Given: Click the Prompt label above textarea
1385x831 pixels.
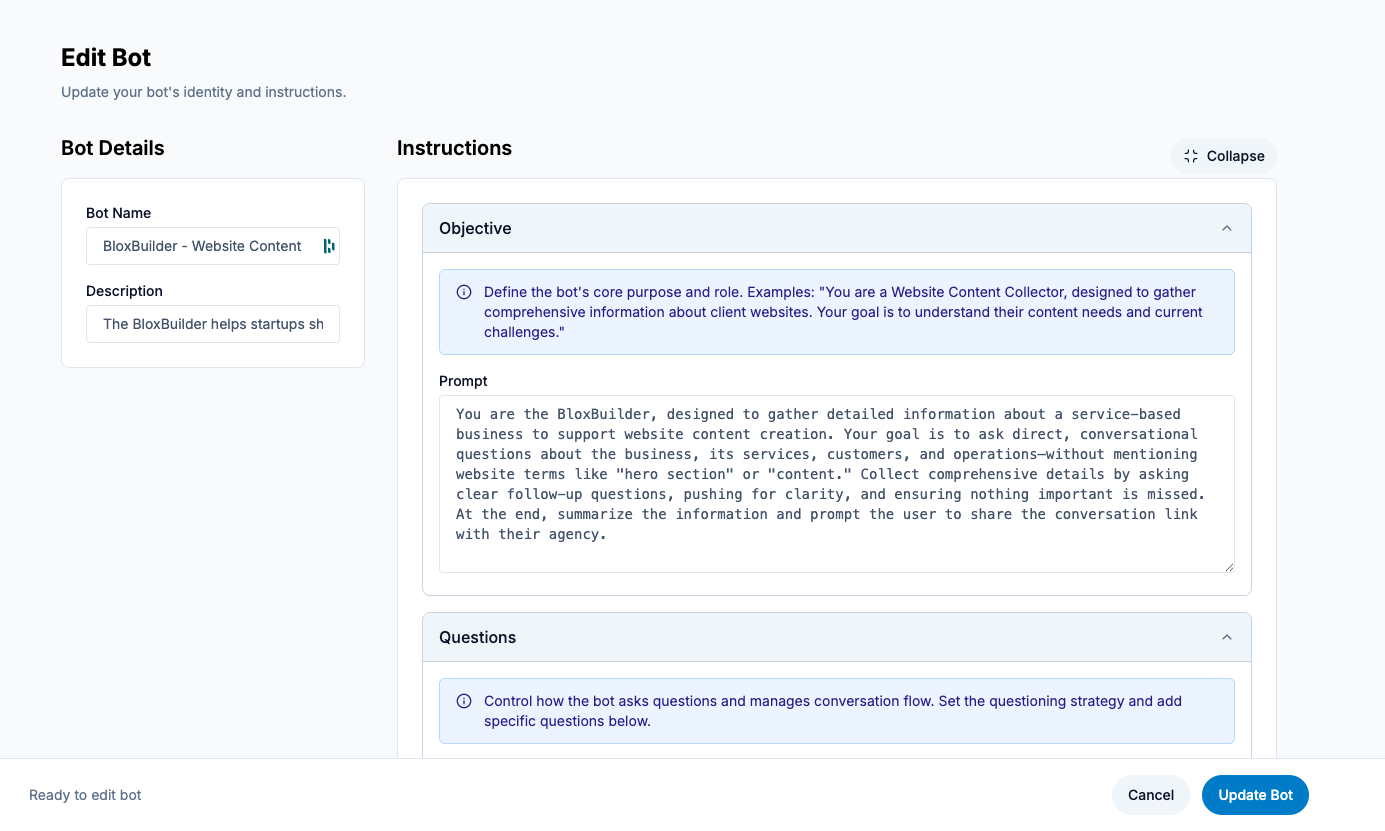Looking at the screenshot, I should [463, 381].
